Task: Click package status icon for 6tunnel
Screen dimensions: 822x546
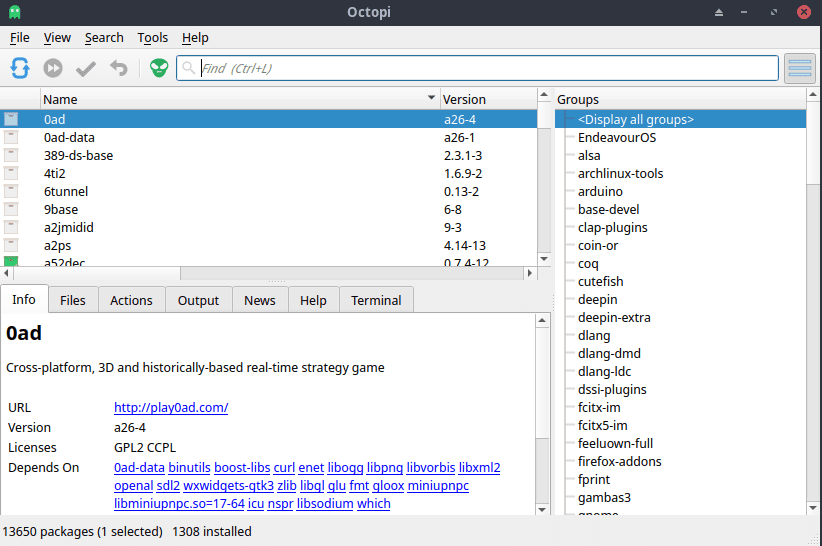Action: (x=11, y=191)
